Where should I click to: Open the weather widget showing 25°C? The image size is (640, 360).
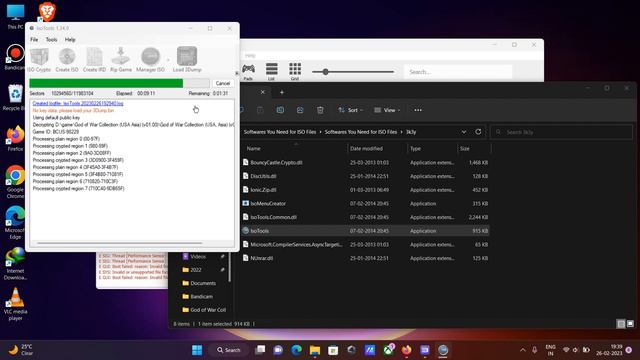(x=21, y=350)
